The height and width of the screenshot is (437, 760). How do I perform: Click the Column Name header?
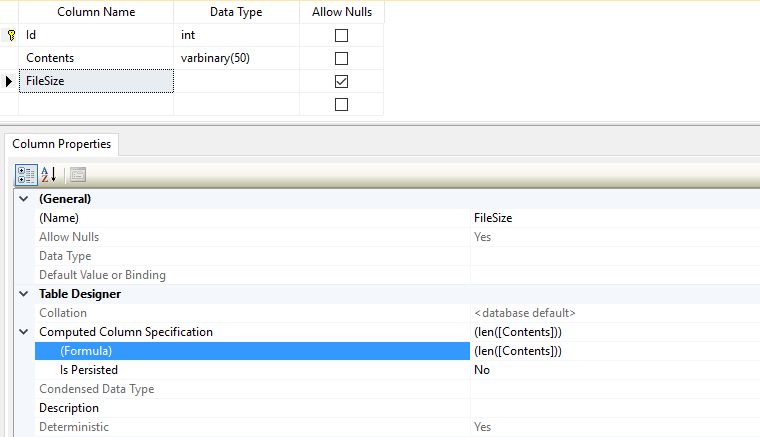tap(96, 12)
